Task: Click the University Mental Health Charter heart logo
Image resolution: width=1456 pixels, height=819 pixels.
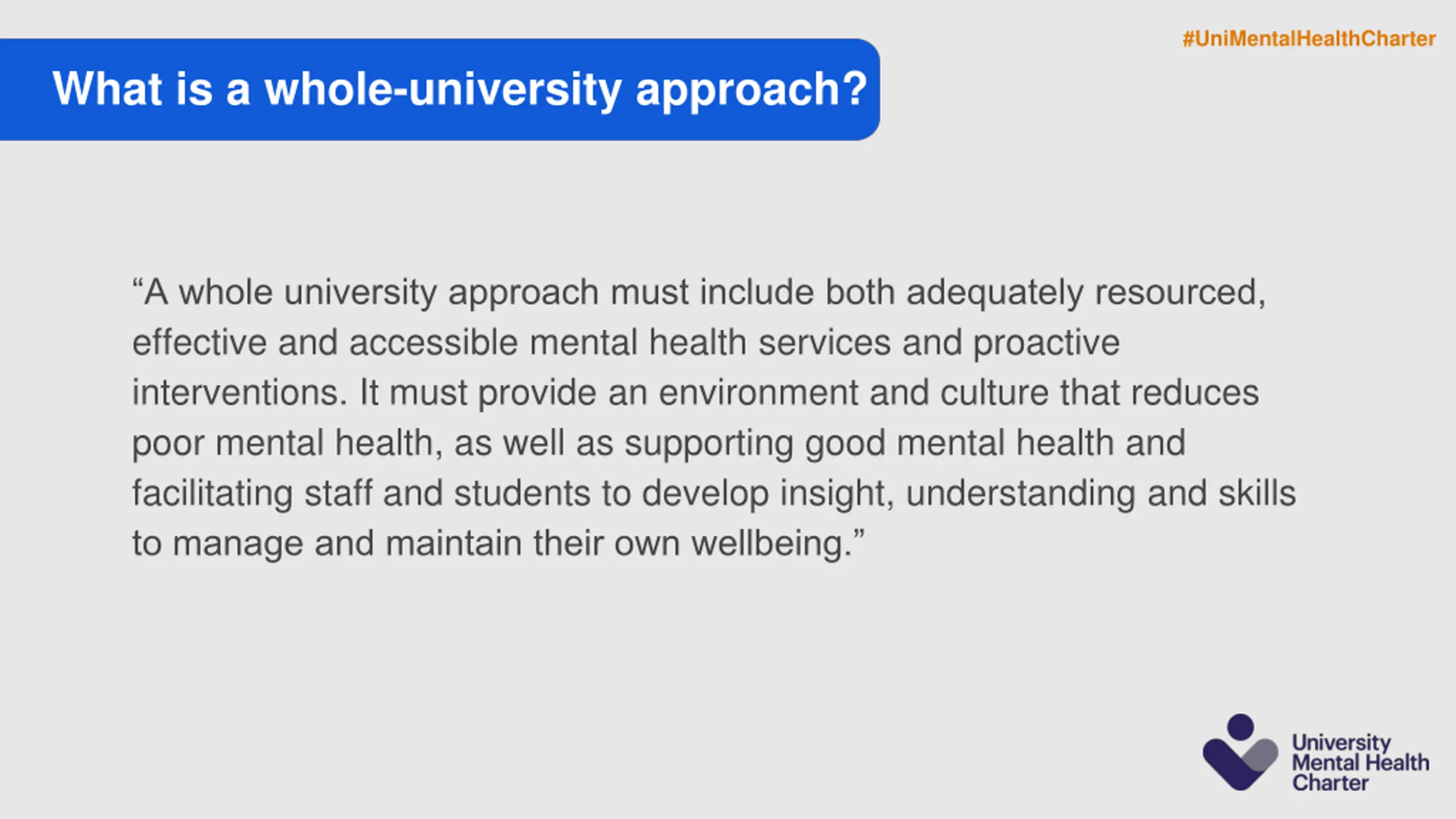Action: pos(1240,752)
